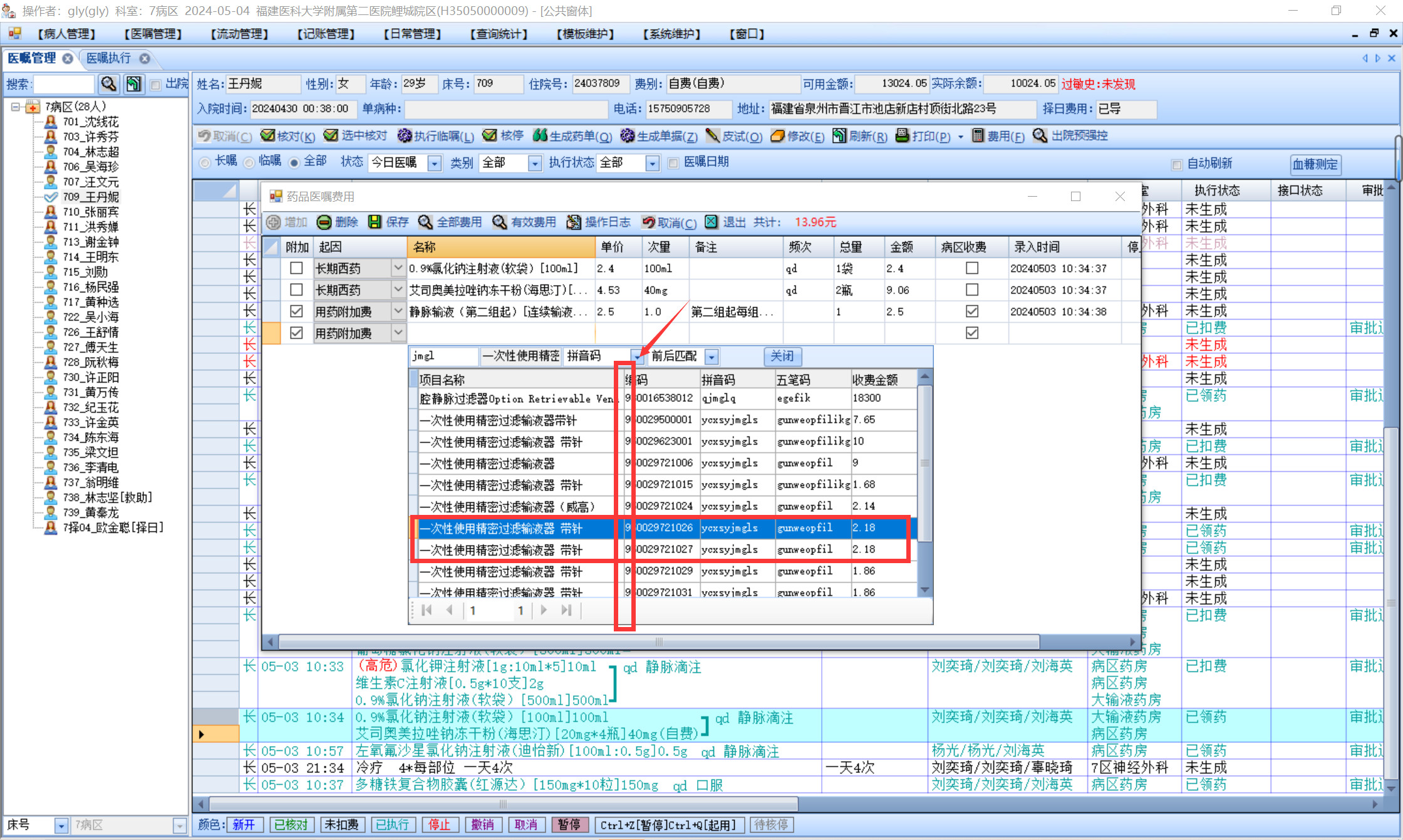
Task: Click 刷新(R) refresh toolbar icon
Action: [839, 135]
